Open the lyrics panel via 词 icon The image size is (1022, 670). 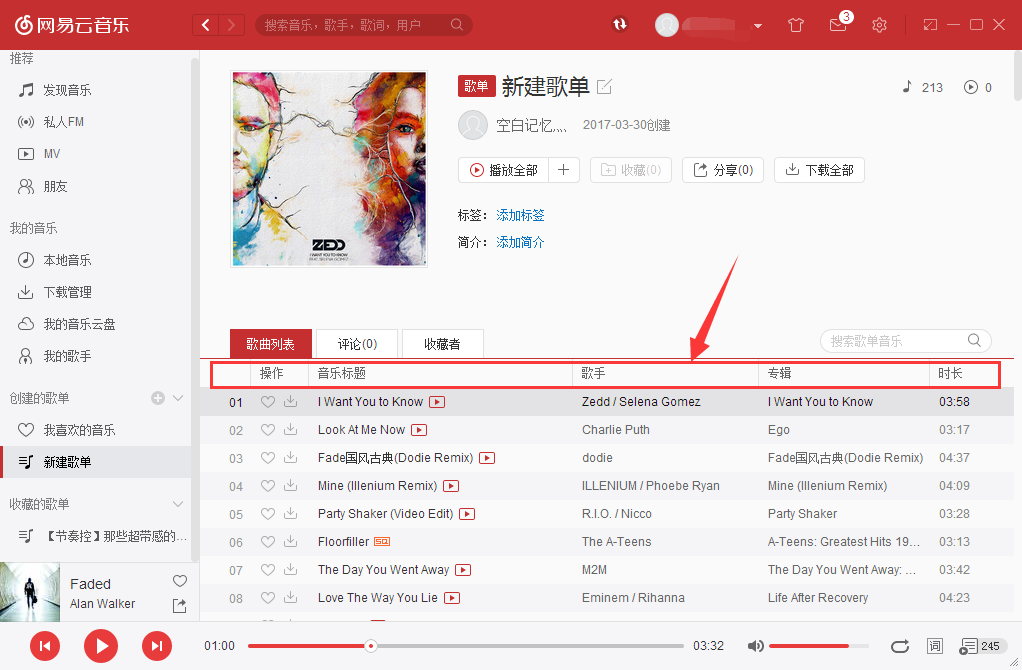(935, 646)
